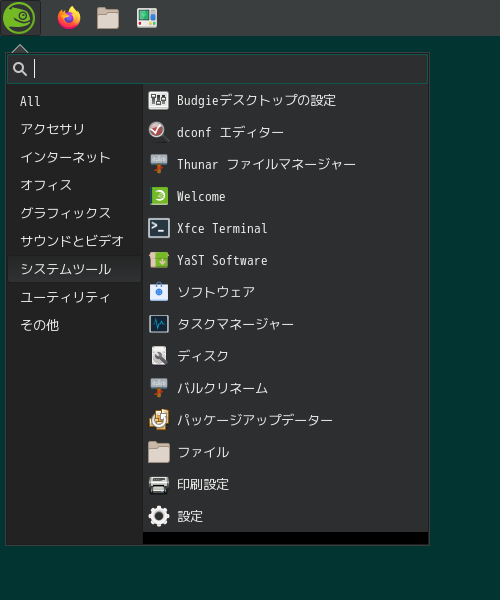
Task: Launch Firefox from the panel
Action: pyautogui.click(x=69, y=18)
